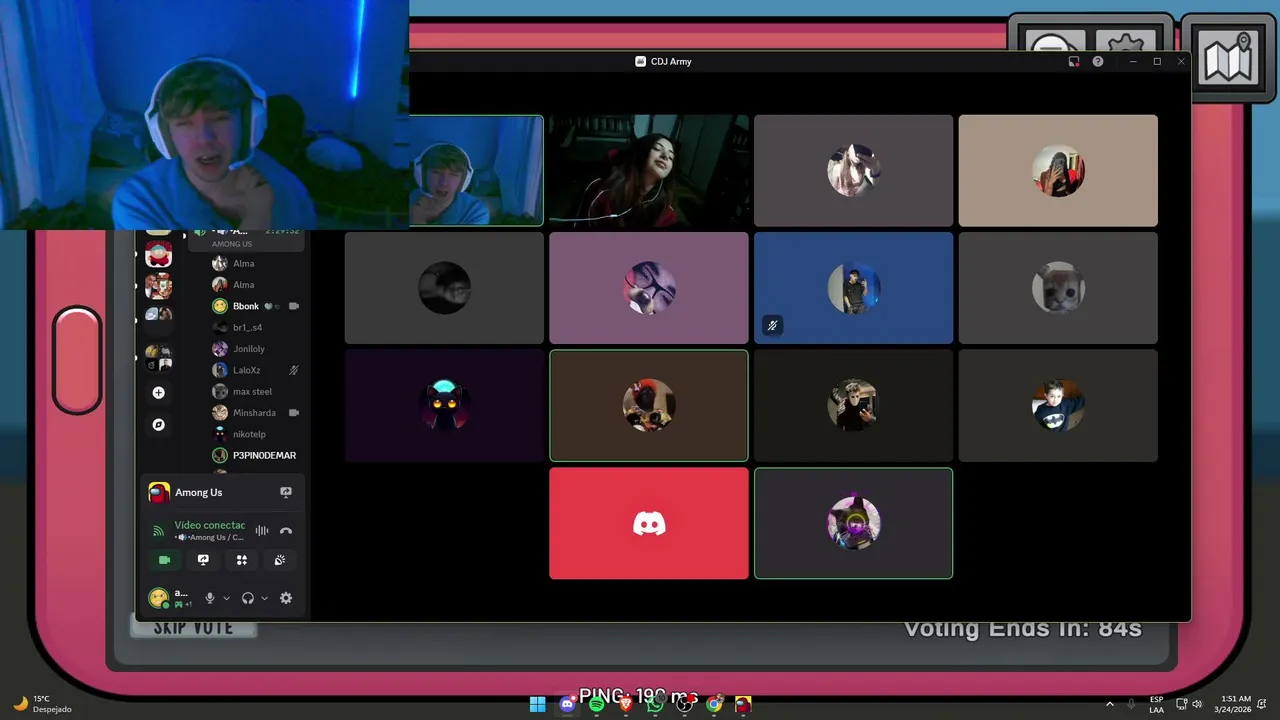
Task: Select Joniloly in voice member list
Action: (x=255, y=349)
